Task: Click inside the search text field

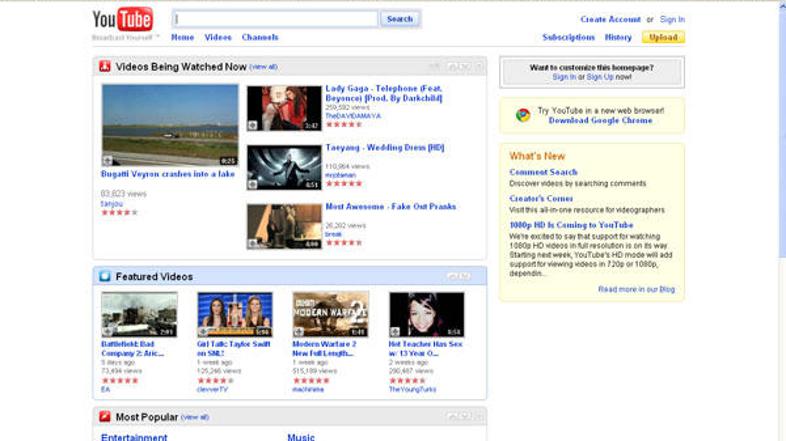Action: (x=275, y=19)
